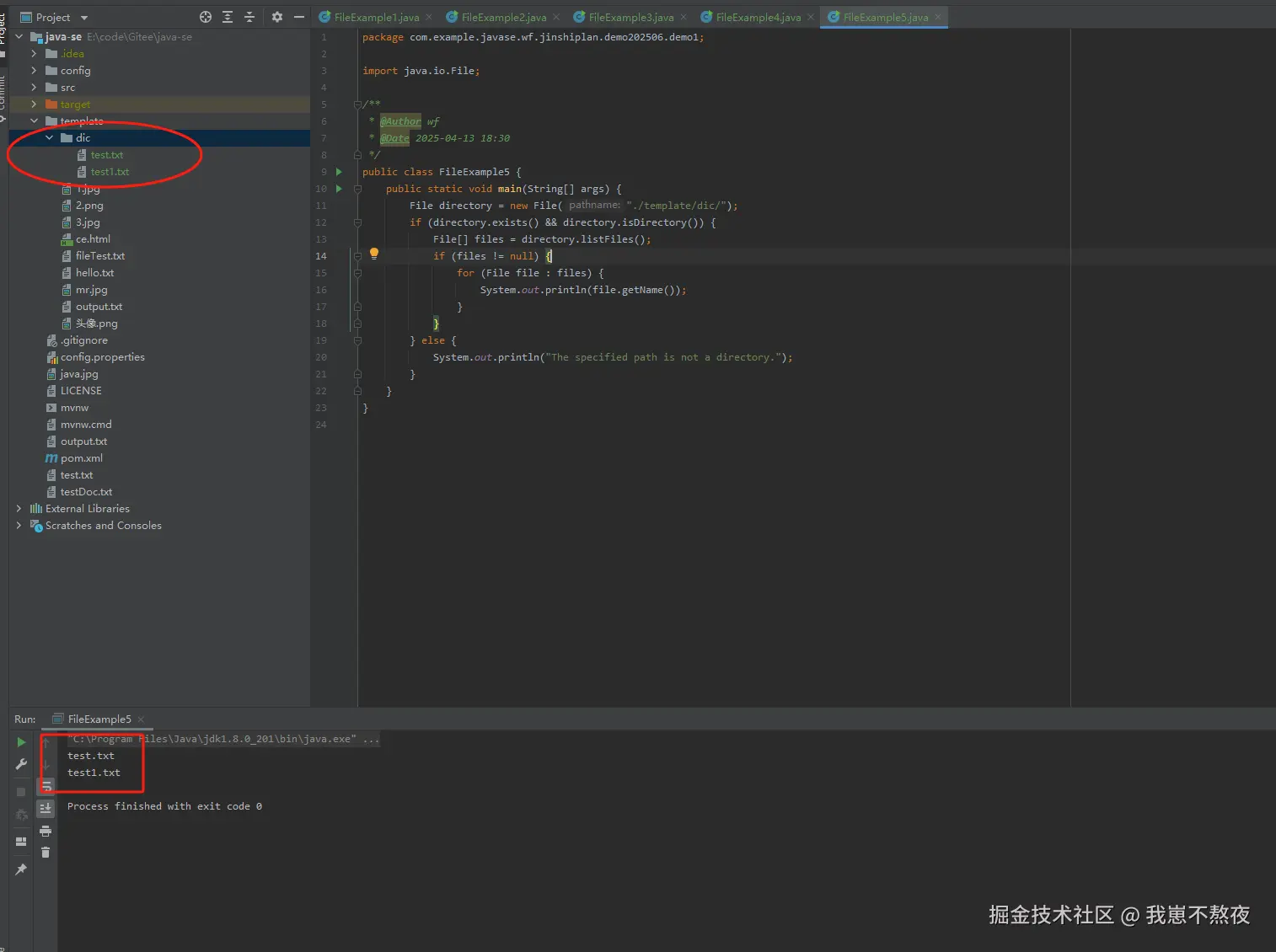
Task: Click the locate/select opened file crosshair icon
Action: [x=206, y=17]
